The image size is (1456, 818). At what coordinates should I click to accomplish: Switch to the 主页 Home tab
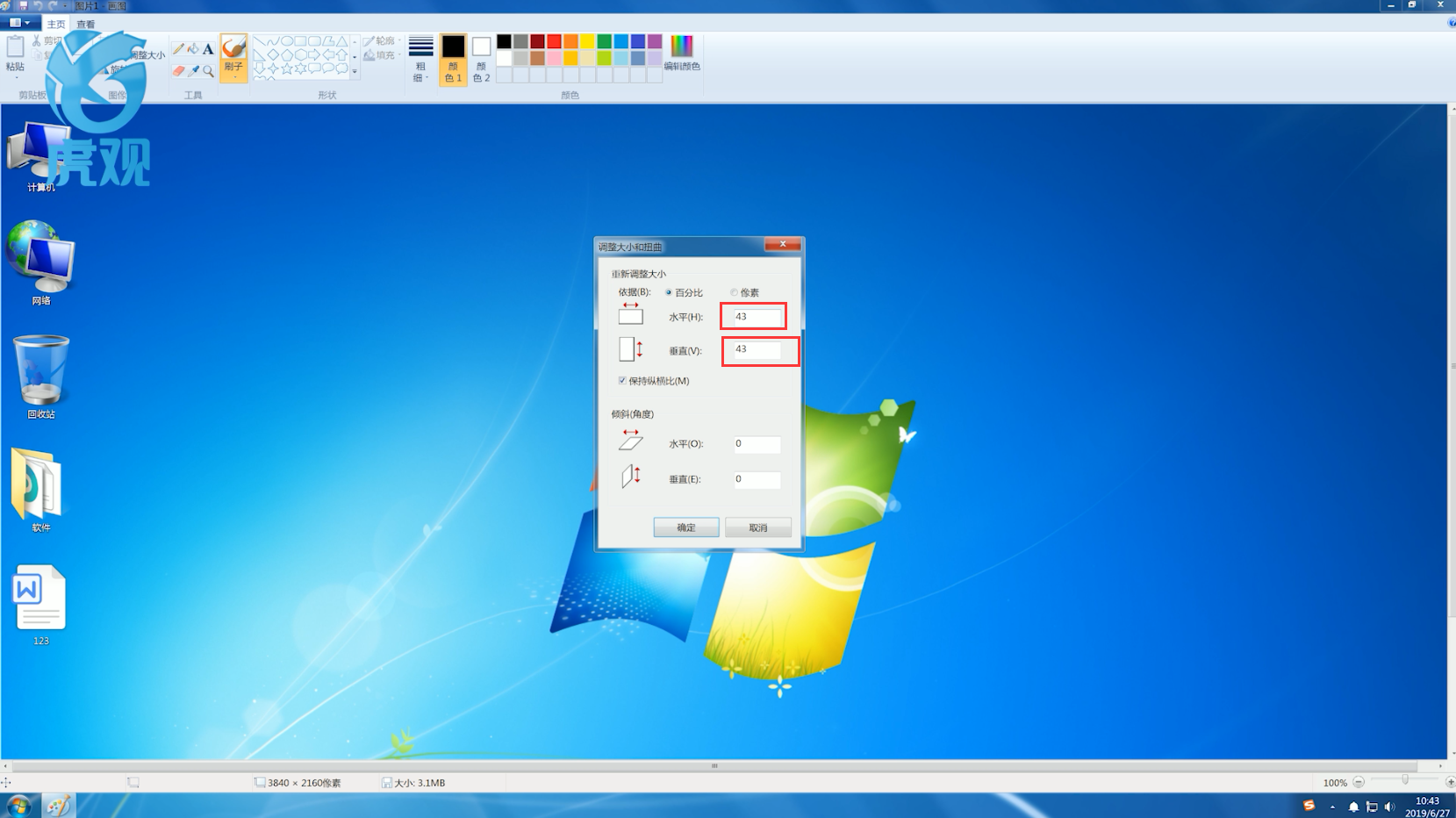tap(56, 24)
